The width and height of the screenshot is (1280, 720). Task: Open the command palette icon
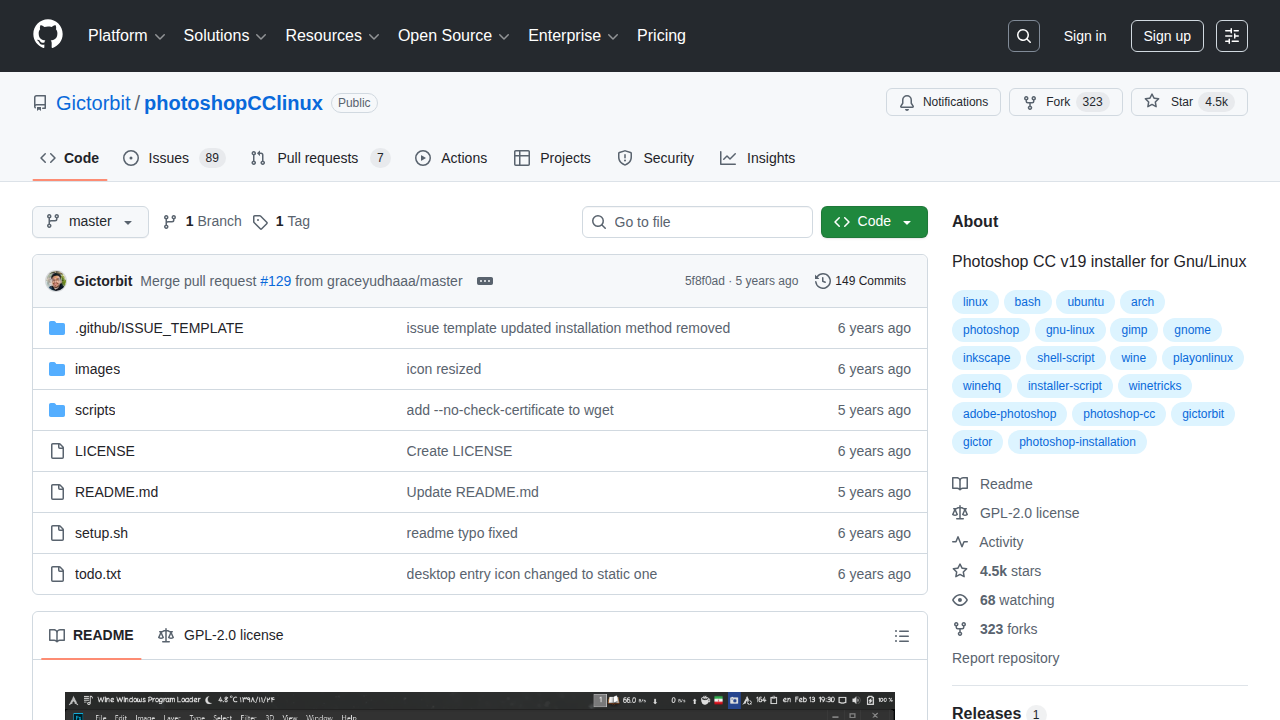pos(1231,35)
